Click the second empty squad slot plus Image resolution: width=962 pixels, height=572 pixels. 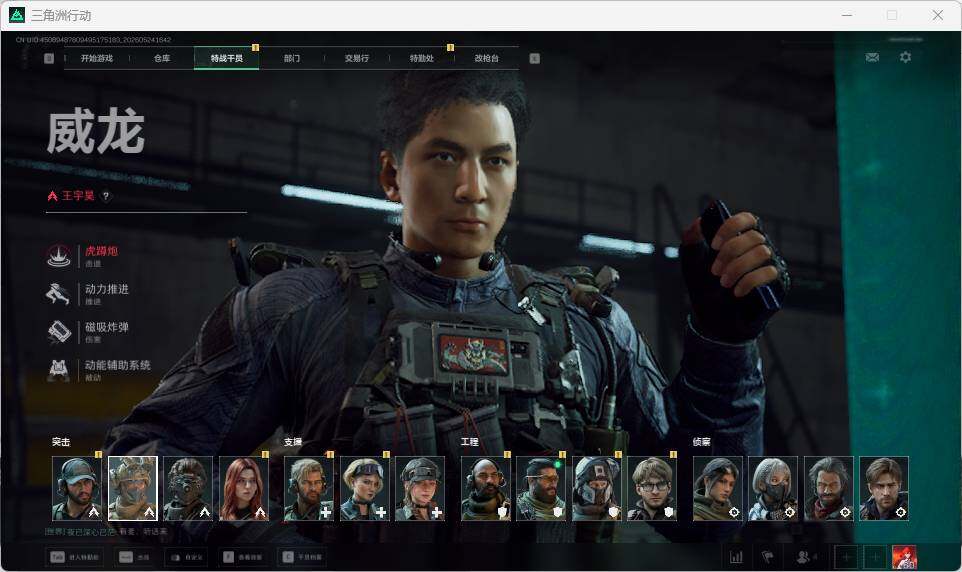[875, 557]
